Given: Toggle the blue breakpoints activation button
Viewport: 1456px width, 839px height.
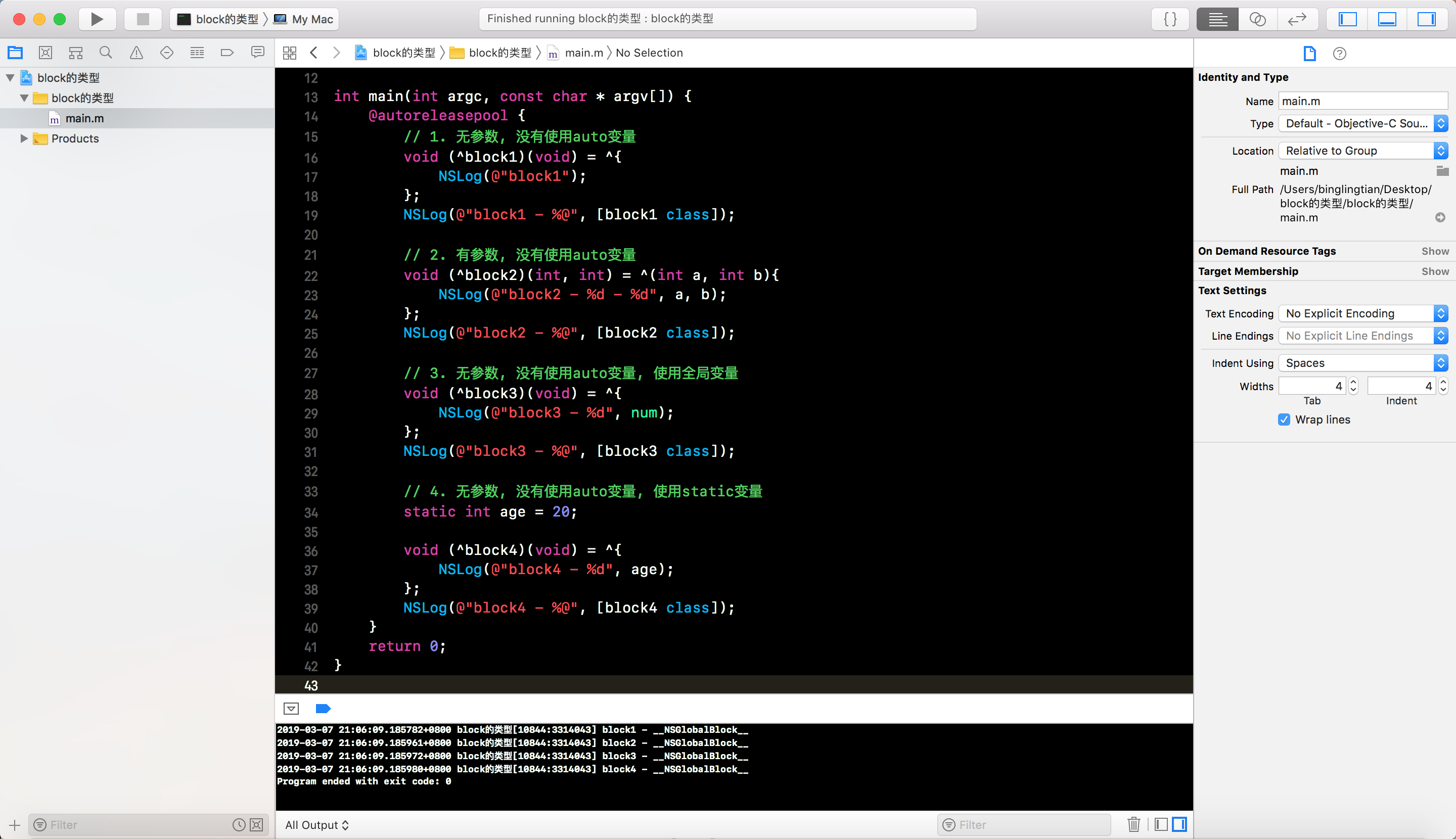Looking at the screenshot, I should [323, 708].
